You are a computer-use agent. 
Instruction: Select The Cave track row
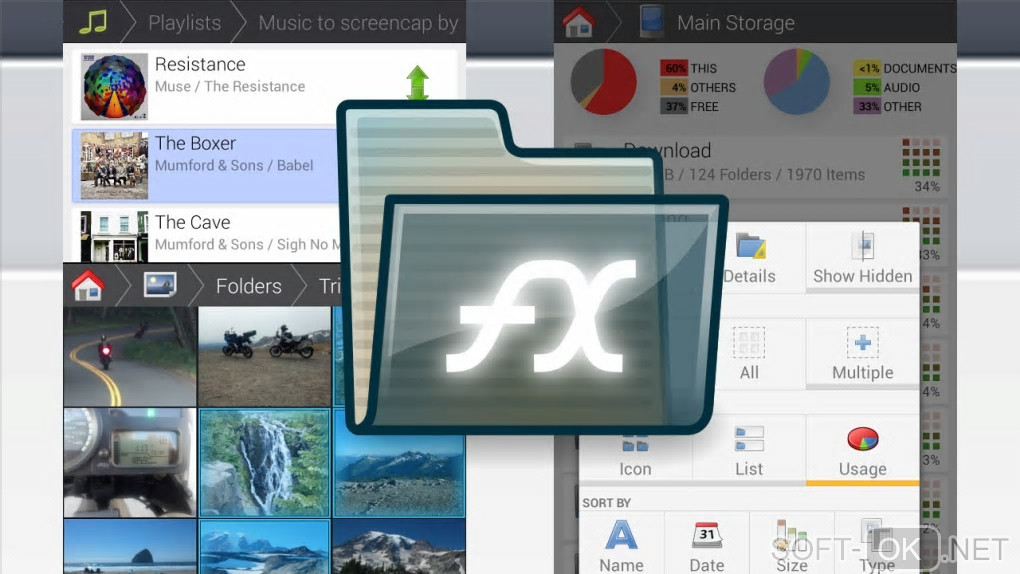click(206, 235)
